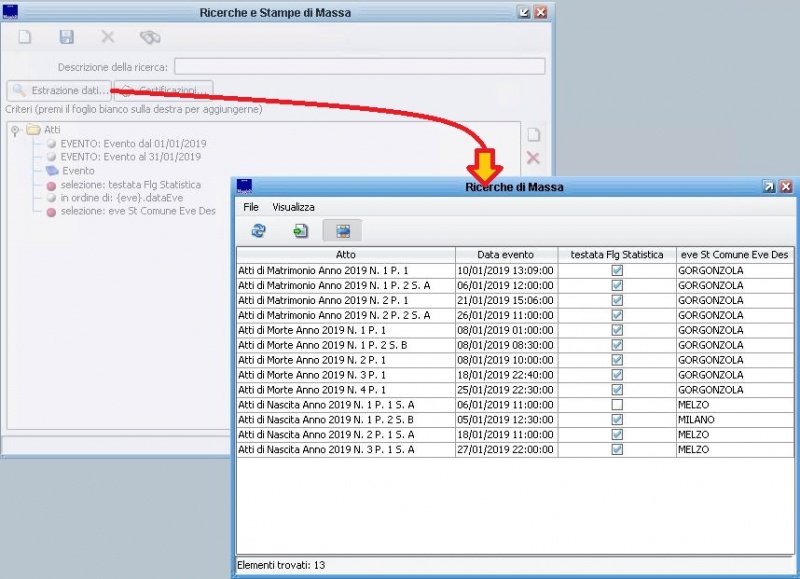Toggle checkbox for Matrimonio N. 1 P. 1
Screen dimensions: 800x579
[617, 270]
